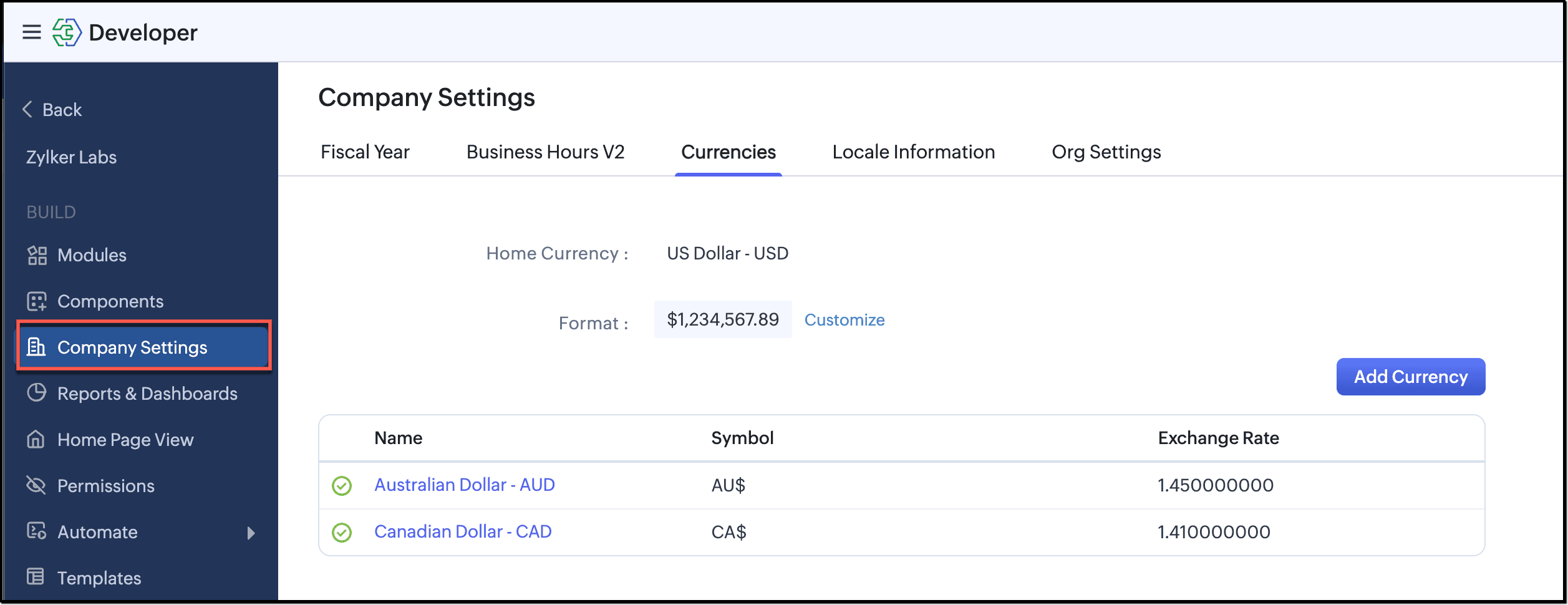
Task: Click the BUILD section label
Action: 51,212
